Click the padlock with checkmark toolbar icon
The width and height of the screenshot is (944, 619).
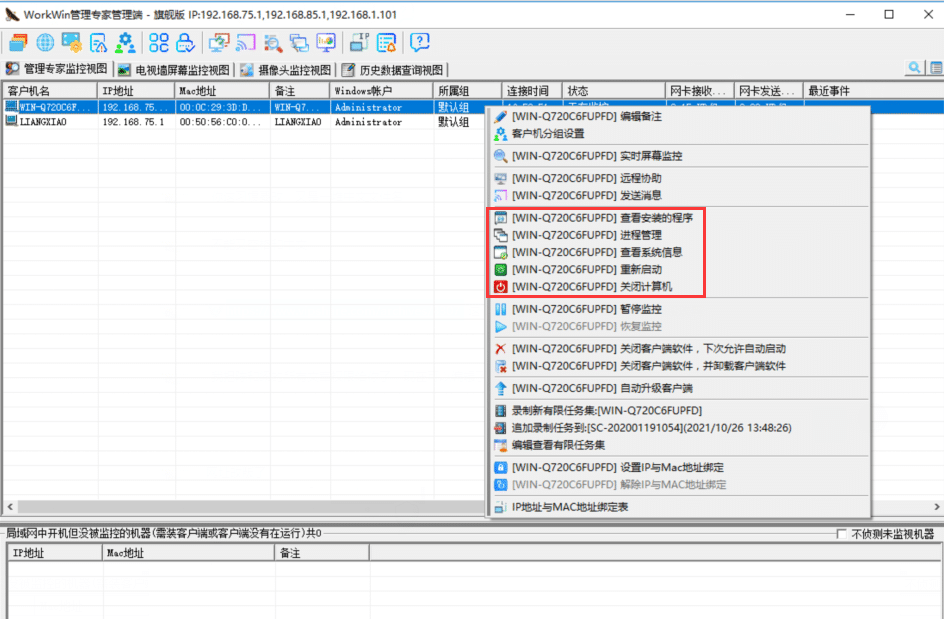(185, 42)
